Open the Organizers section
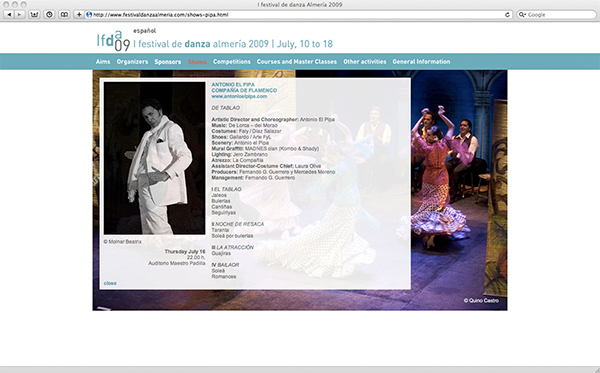Image resolution: width=600 pixels, height=373 pixels. click(x=132, y=62)
